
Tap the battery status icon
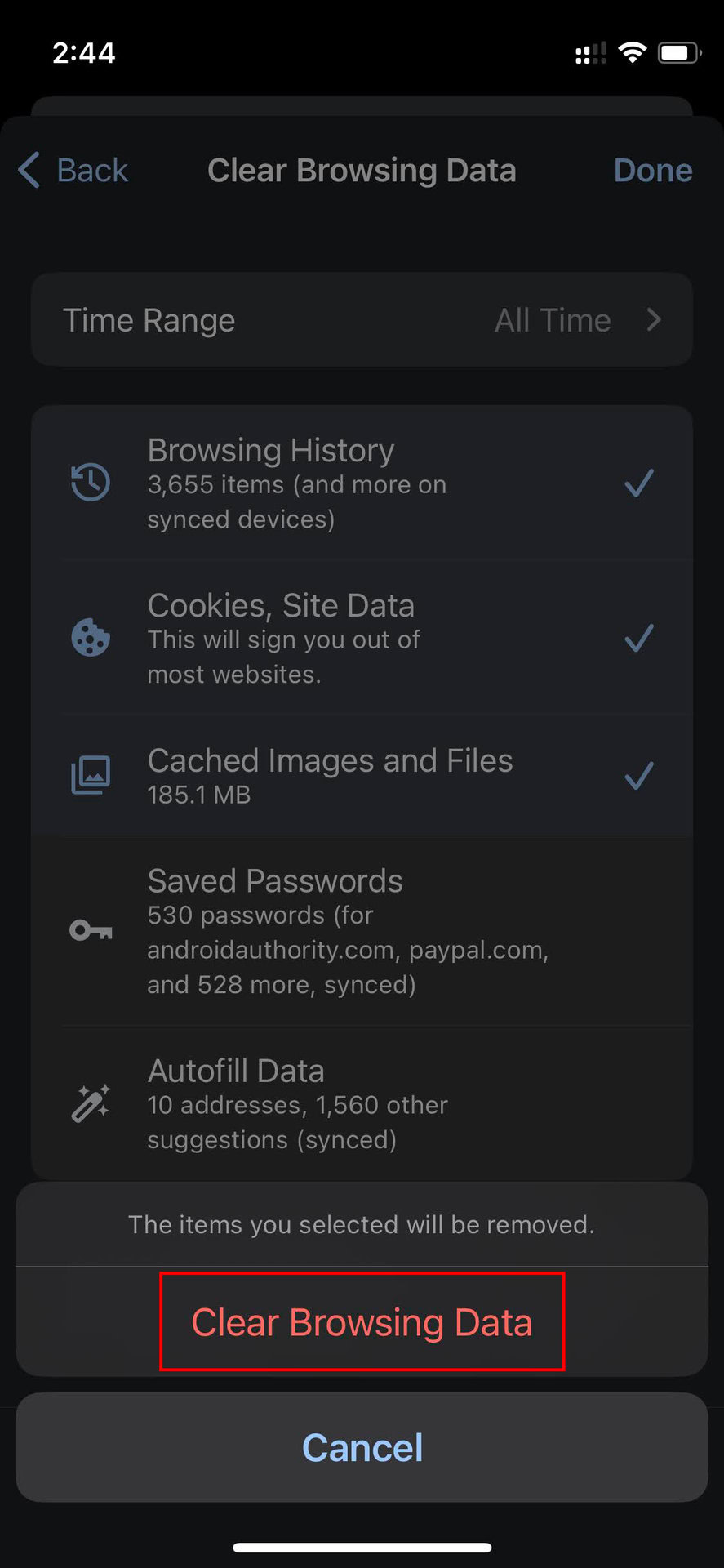click(x=678, y=53)
